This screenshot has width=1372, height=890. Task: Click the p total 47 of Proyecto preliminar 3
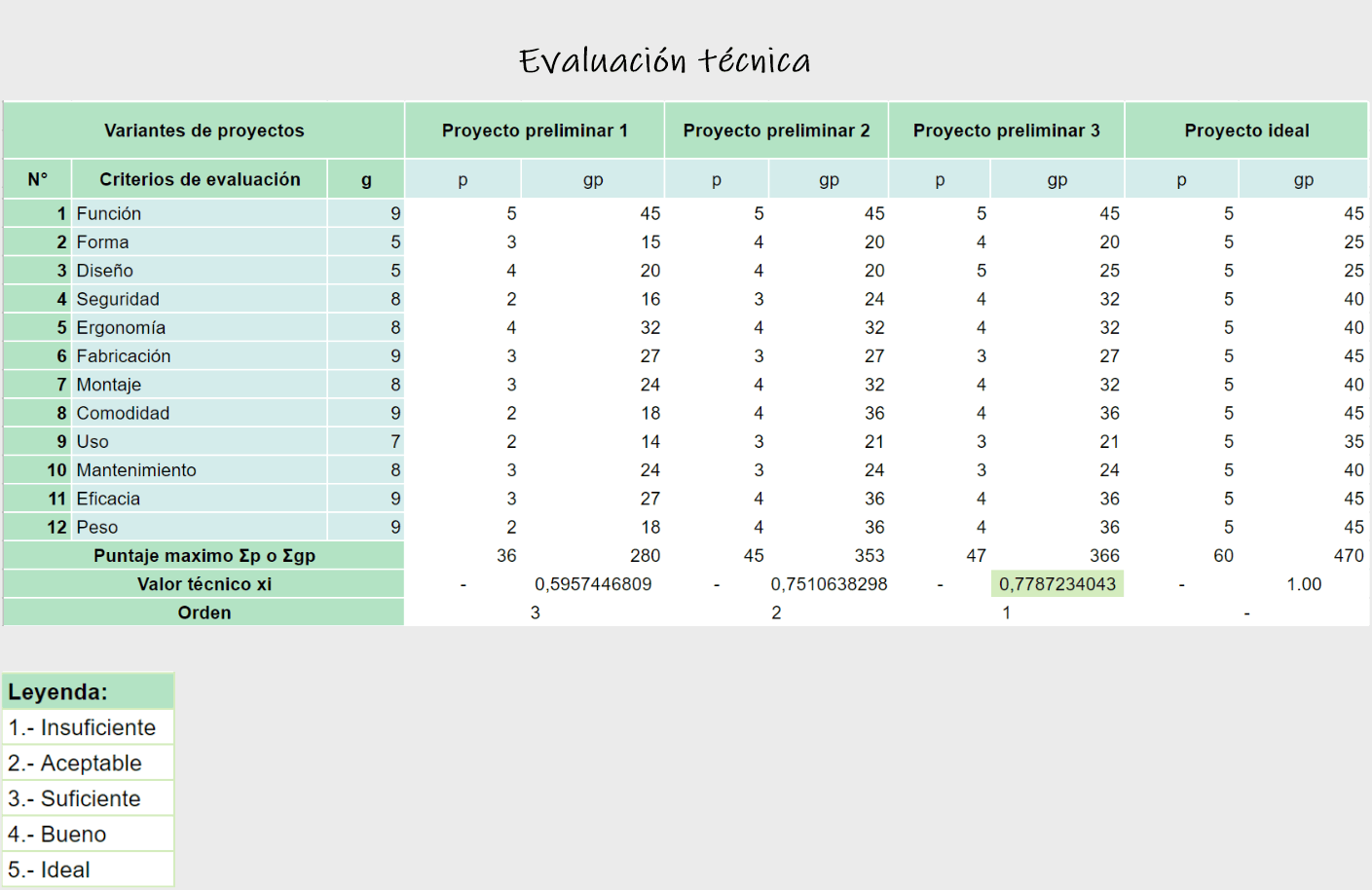pos(976,556)
